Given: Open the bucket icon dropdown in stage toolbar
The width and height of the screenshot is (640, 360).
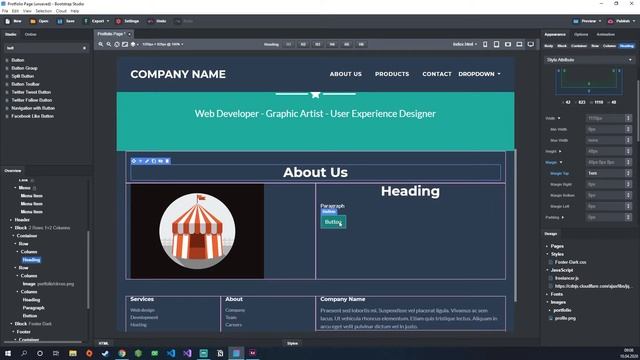Looking at the screenshot, I should point(134,44).
